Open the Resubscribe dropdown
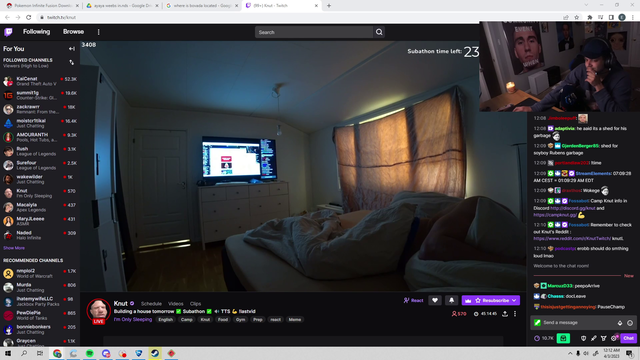 [491, 300]
